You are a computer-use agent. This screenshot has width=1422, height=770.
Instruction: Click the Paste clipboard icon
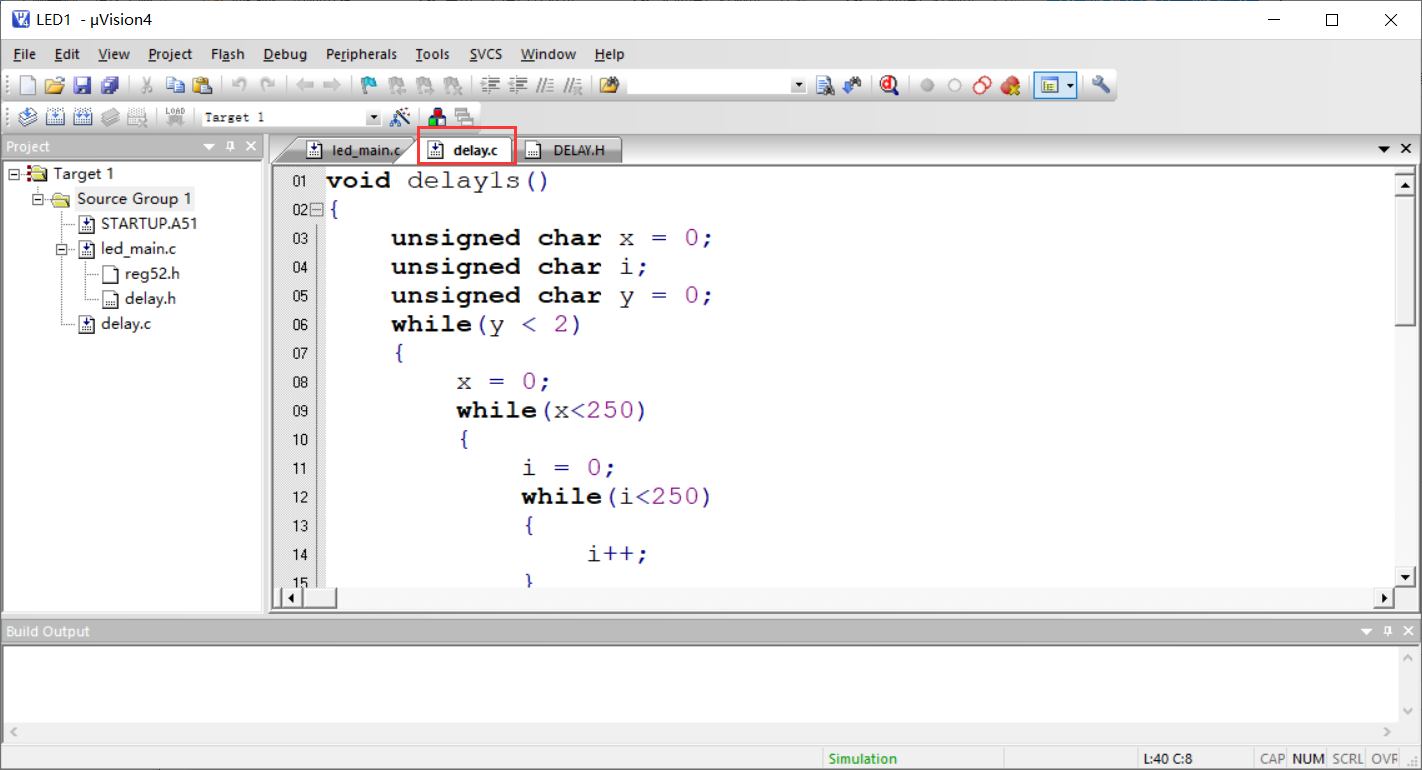coord(202,86)
